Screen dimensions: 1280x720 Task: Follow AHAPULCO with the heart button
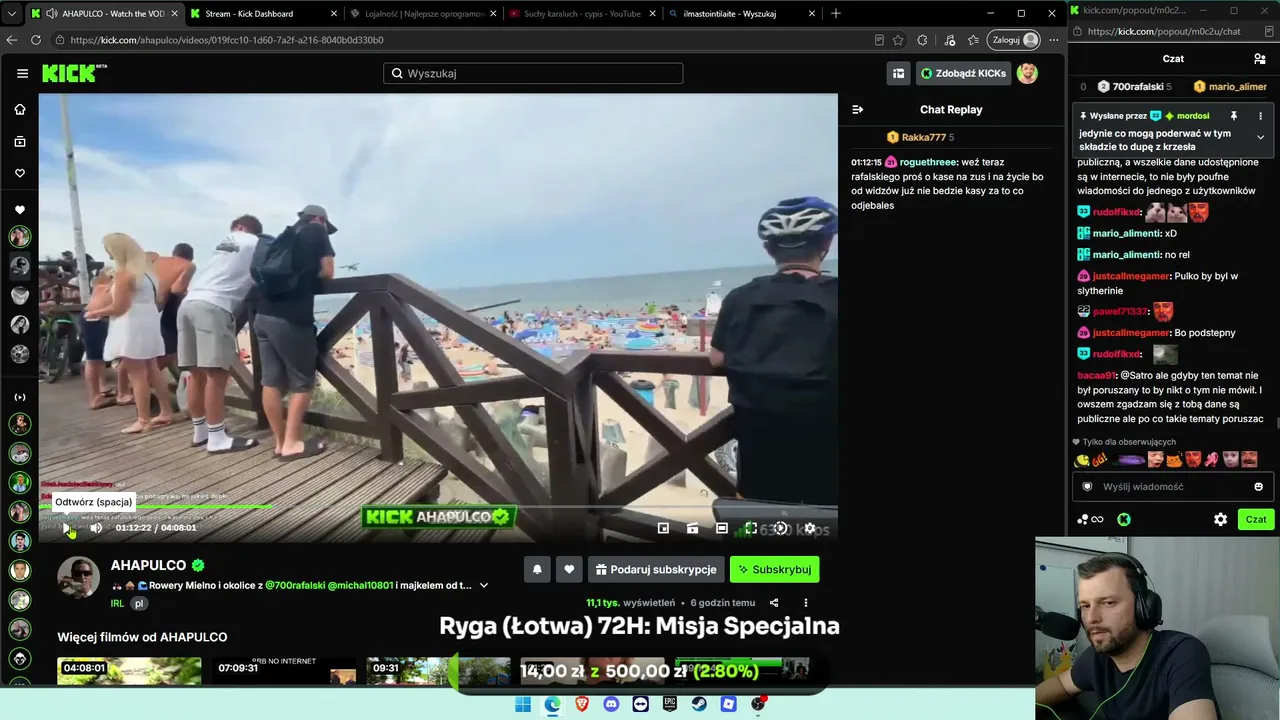point(569,569)
